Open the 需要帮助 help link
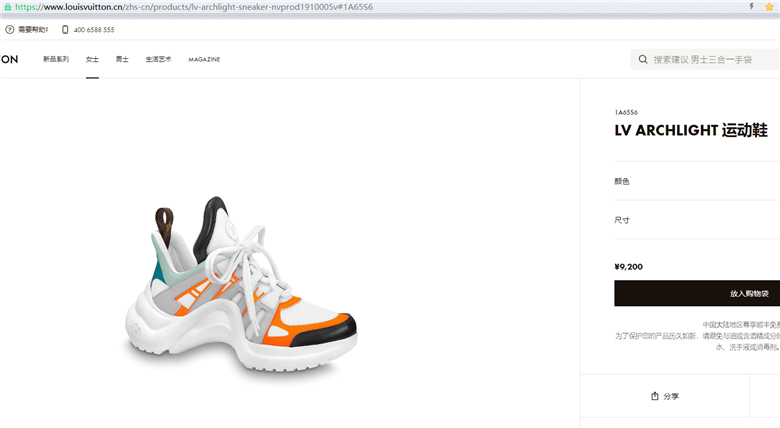 pyautogui.click(x=33, y=30)
